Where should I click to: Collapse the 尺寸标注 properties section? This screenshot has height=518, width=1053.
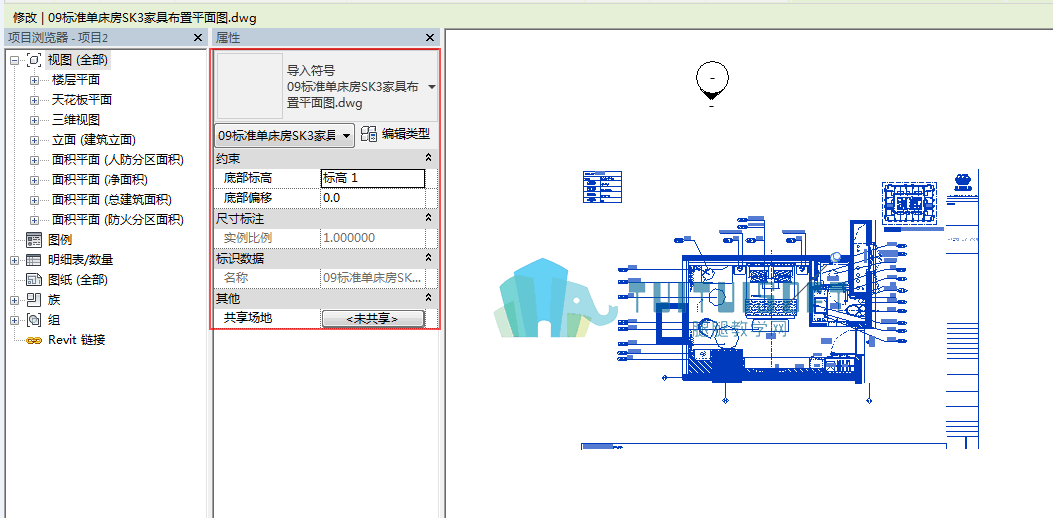click(428, 218)
